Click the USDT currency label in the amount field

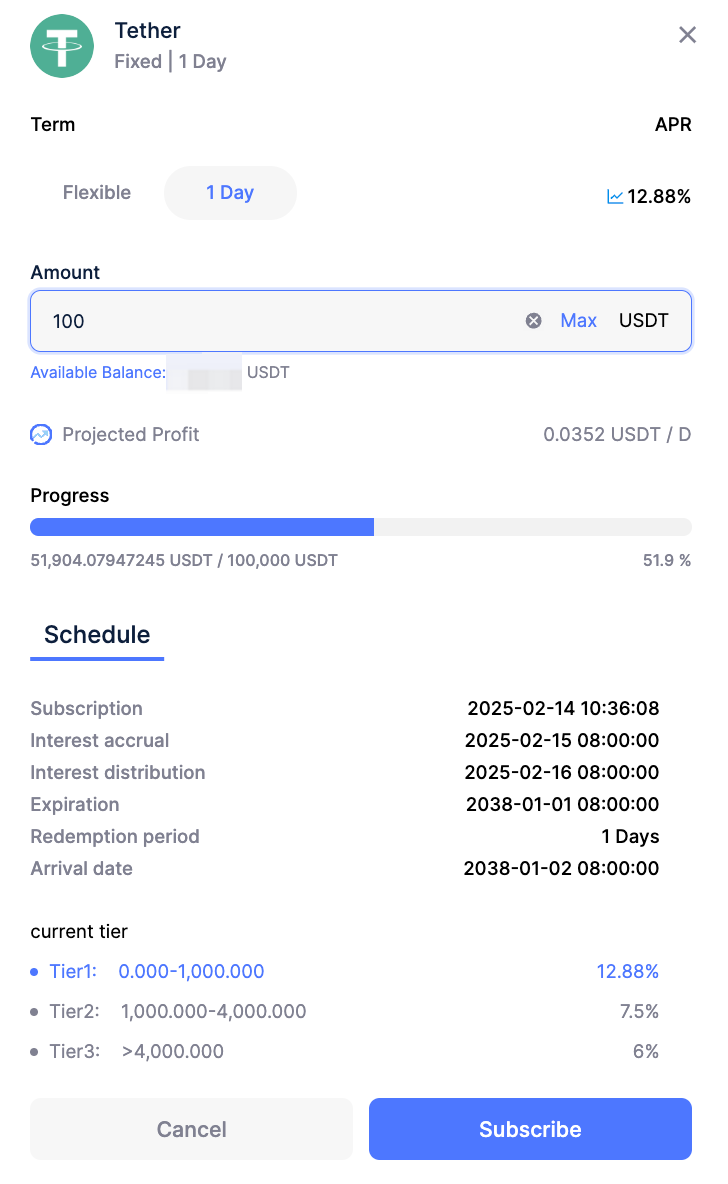(643, 321)
